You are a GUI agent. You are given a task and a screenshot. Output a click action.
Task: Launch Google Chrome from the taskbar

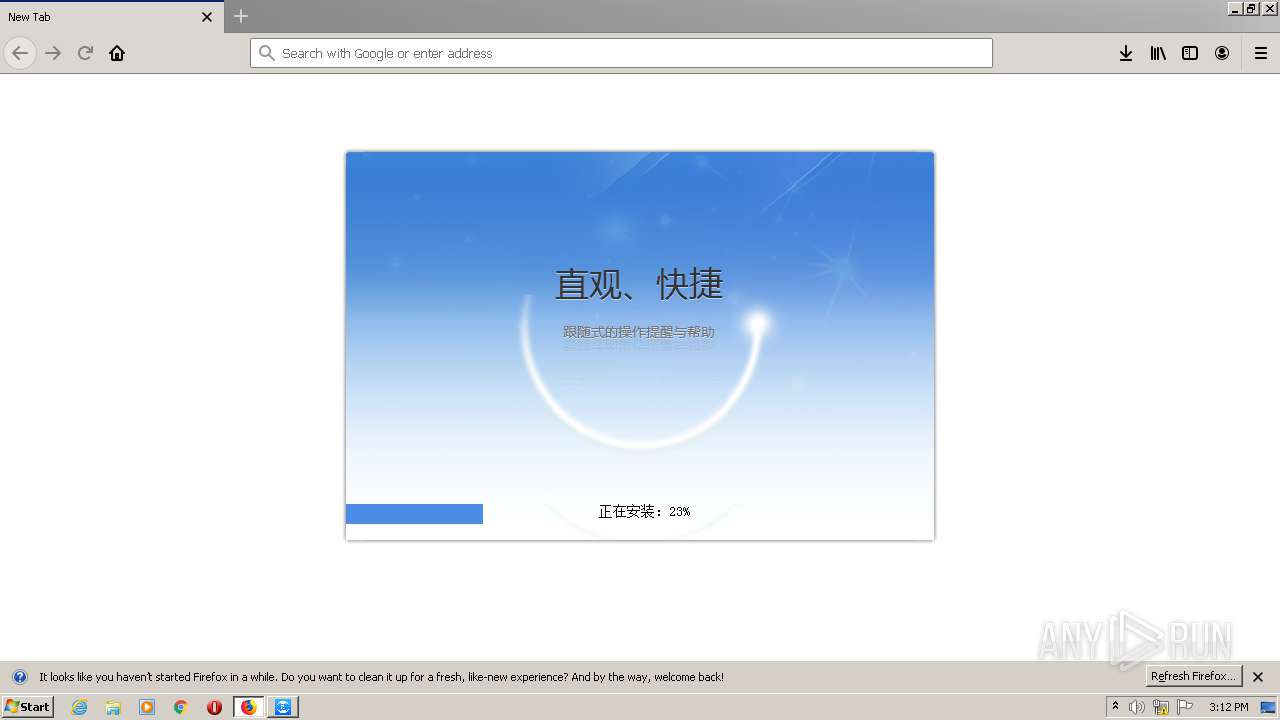(x=181, y=707)
